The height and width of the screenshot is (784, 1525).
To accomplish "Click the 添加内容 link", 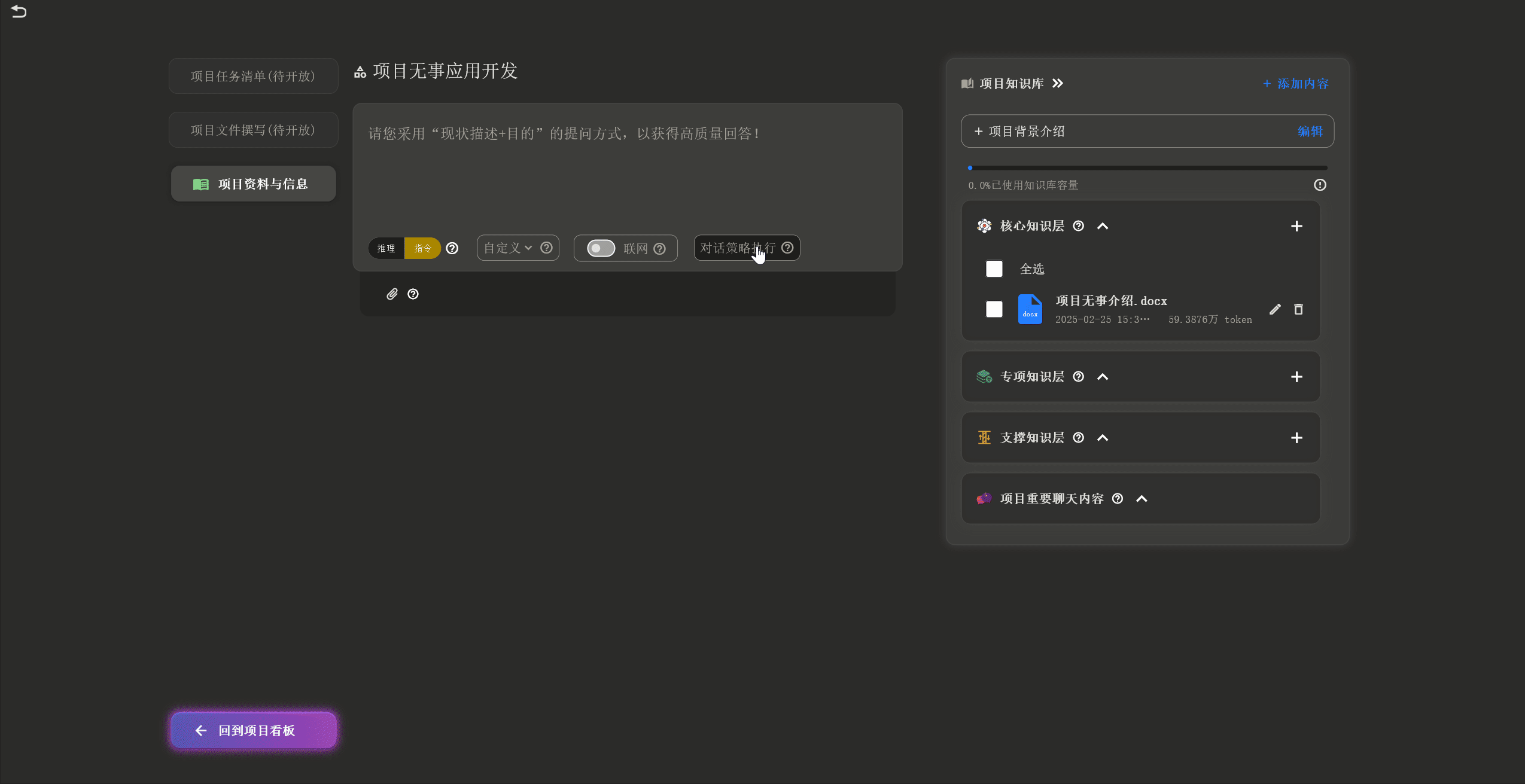I will (1296, 84).
